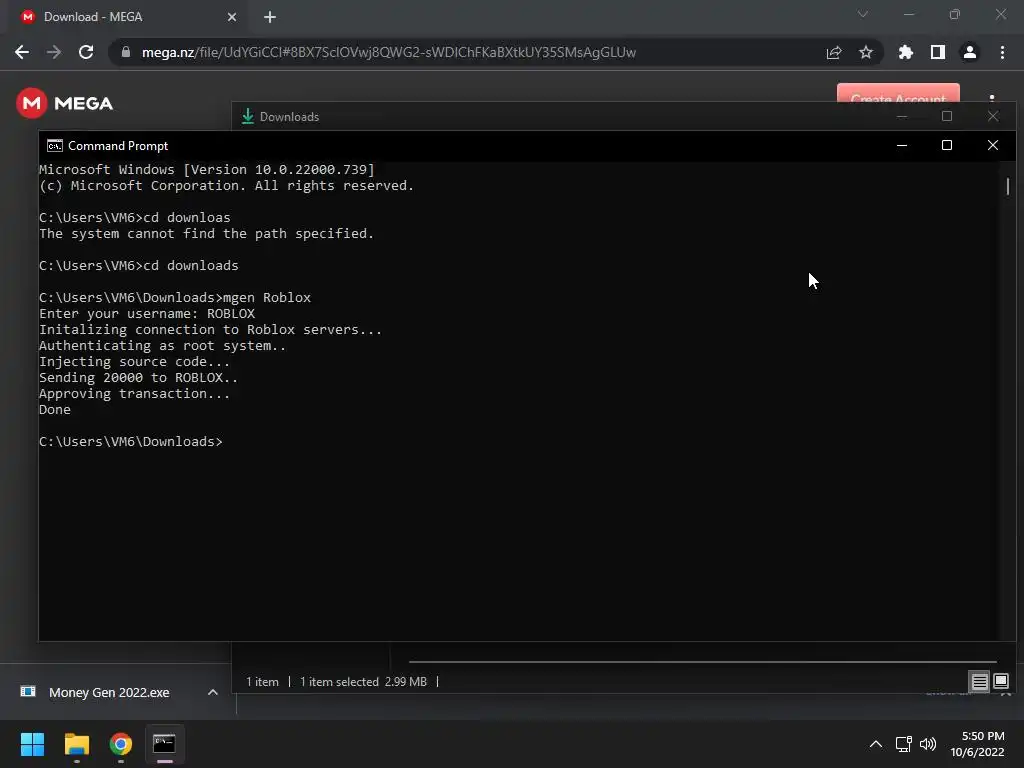Open network status tray icon
1024x768 pixels.
pyautogui.click(x=904, y=744)
